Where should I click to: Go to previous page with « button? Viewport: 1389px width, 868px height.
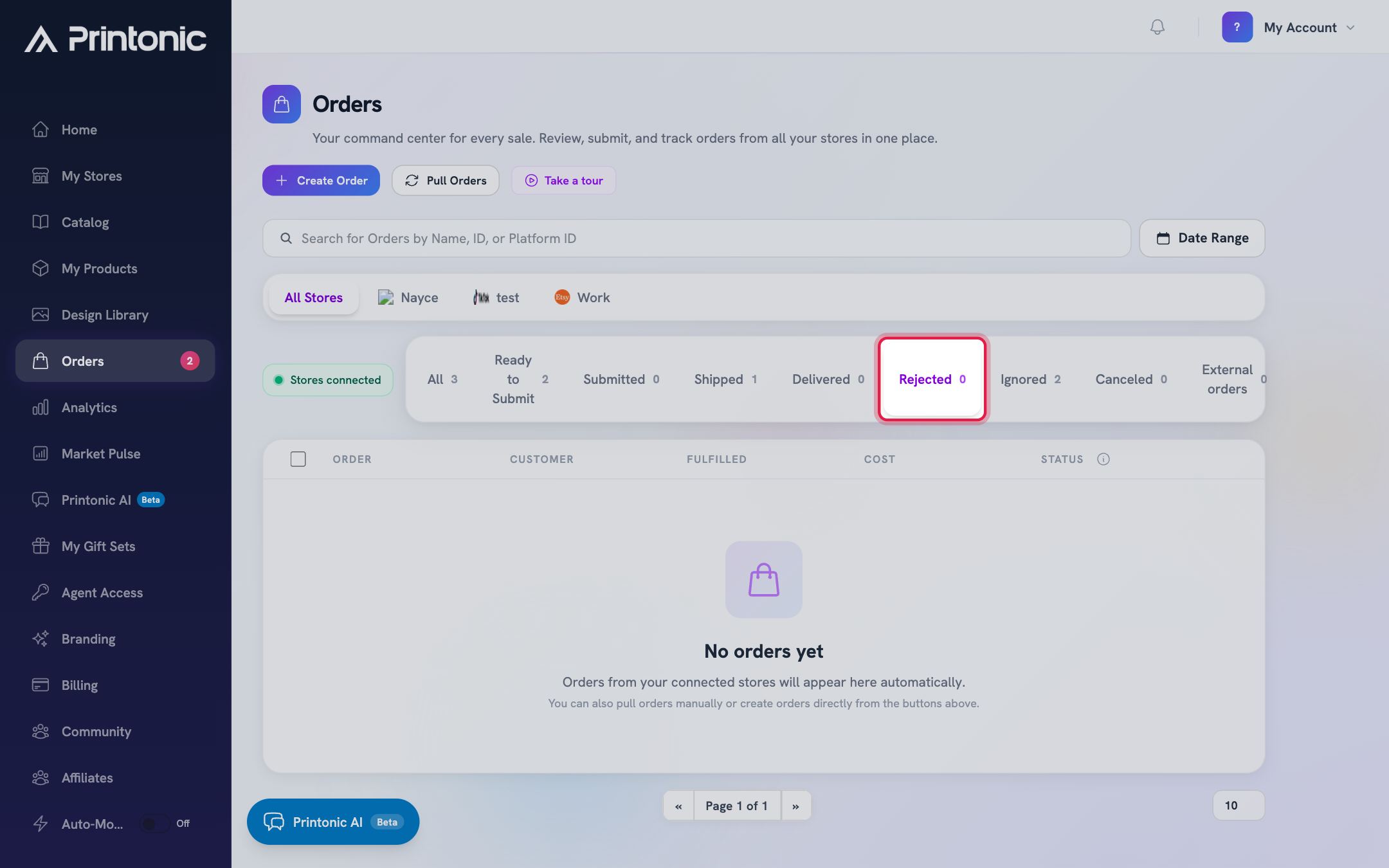[x=678, y=806]
